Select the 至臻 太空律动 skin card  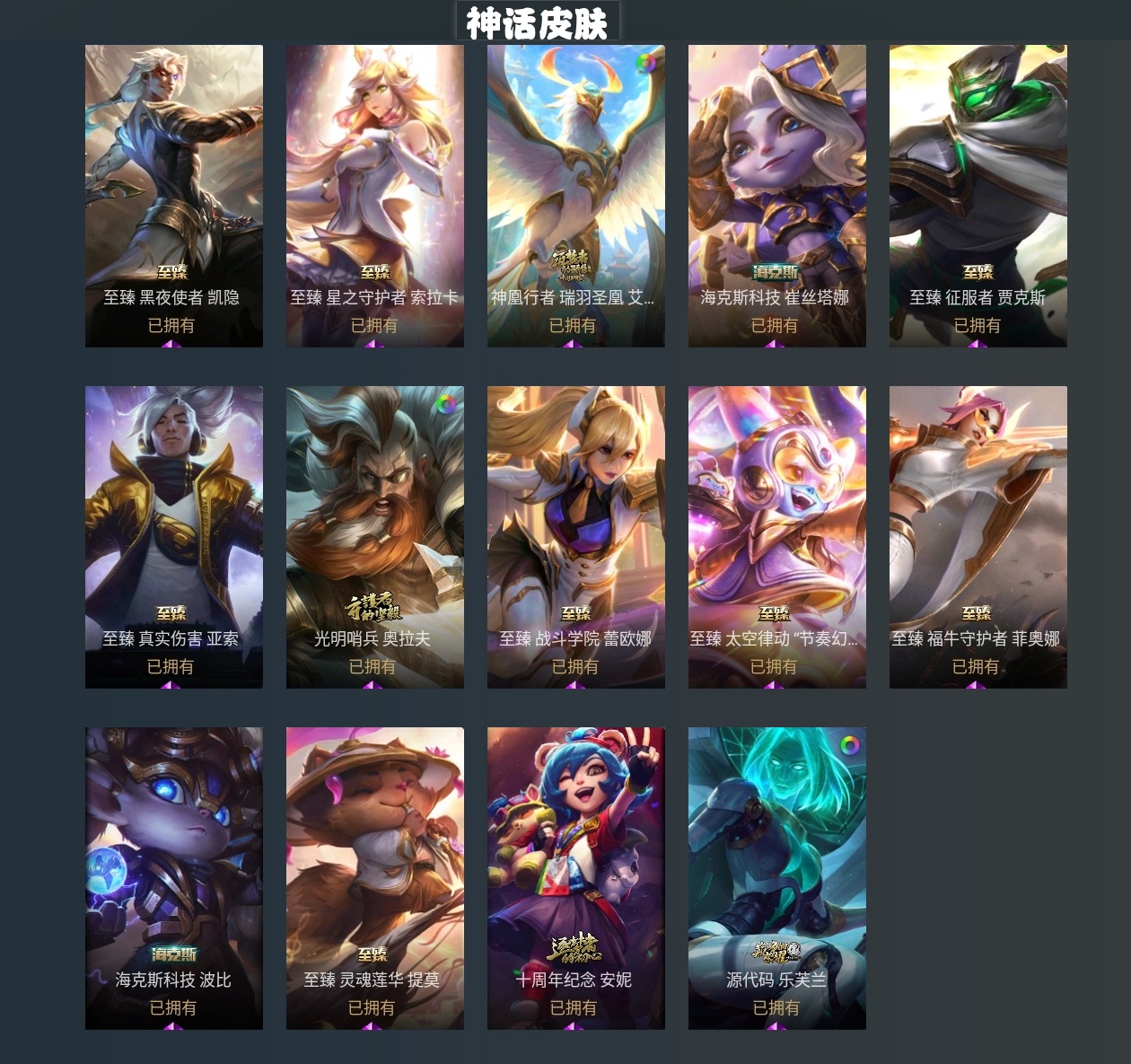[x=777, y=537]
